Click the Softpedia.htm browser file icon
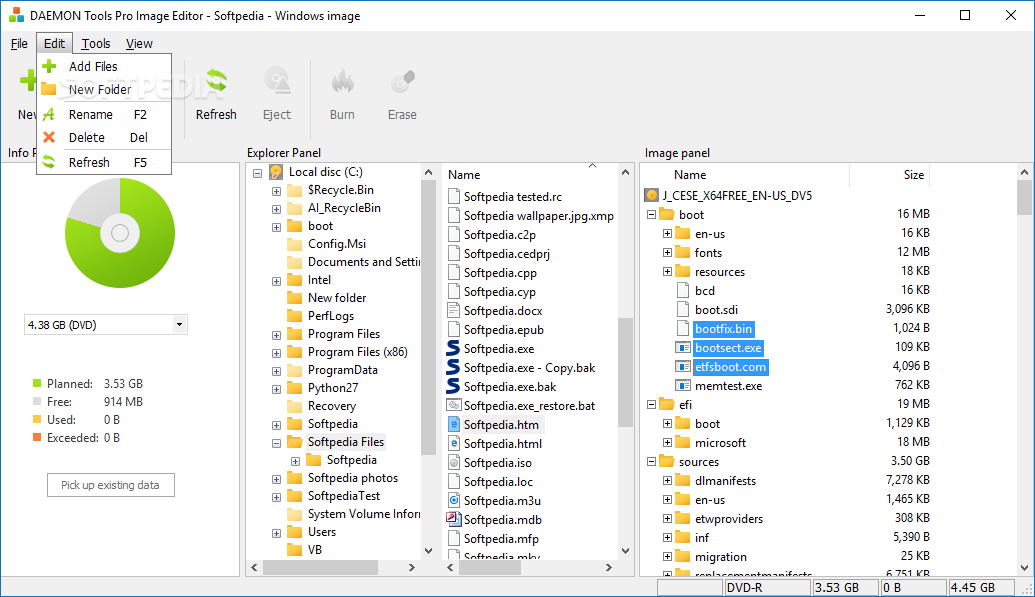Viewport: 1035px width, 597px height. pos(453,425)
